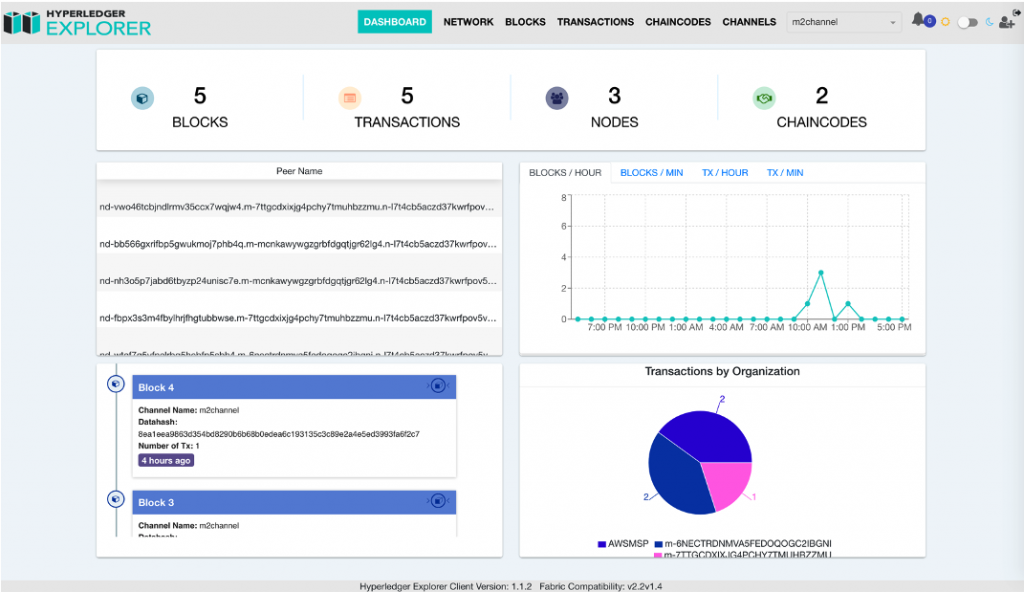Click the m-6NECTRDNMVA5FEDOQOGC2IBGNI legend swatch

click(x=658, y=544)
